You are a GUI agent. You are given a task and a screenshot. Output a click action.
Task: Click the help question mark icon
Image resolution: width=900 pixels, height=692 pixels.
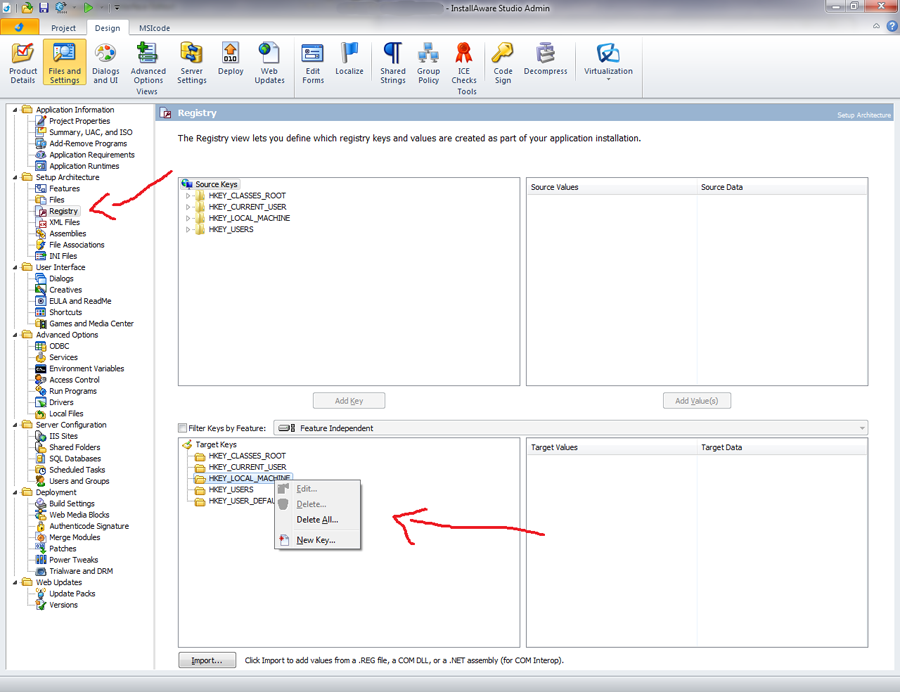893,26
